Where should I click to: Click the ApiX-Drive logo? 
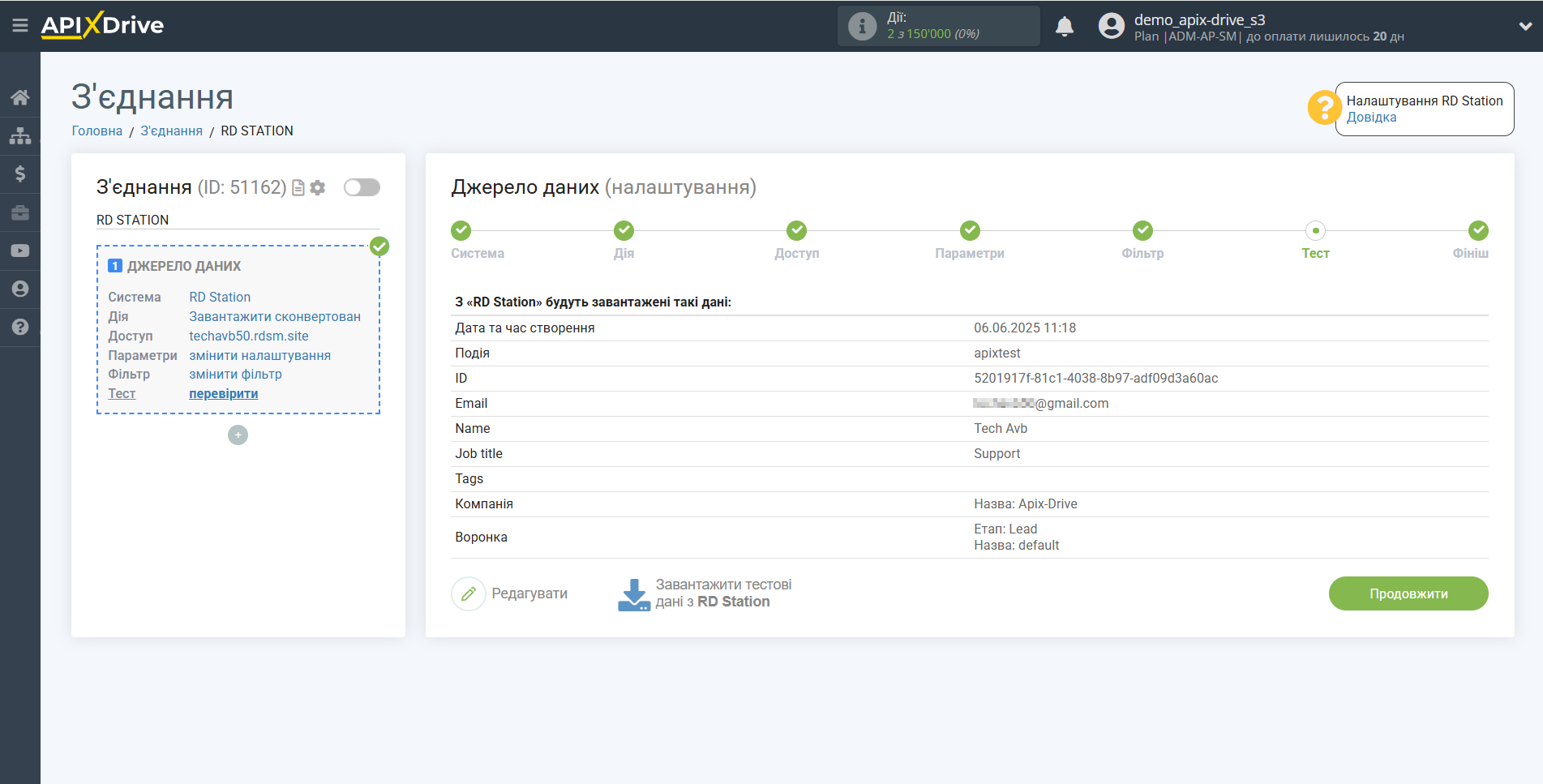pos(102,25)
